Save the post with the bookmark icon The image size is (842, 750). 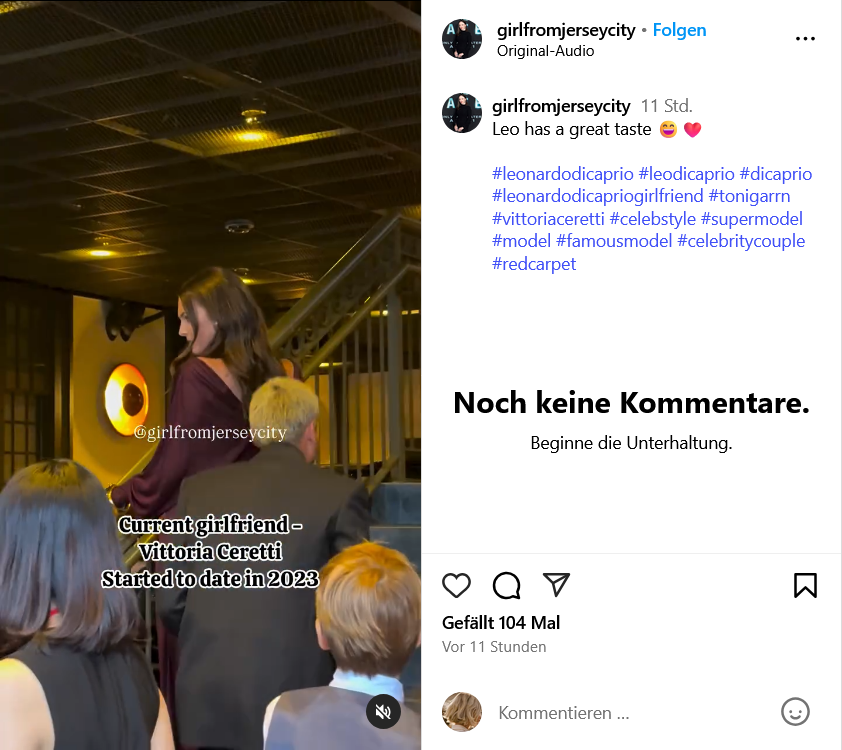805,585
